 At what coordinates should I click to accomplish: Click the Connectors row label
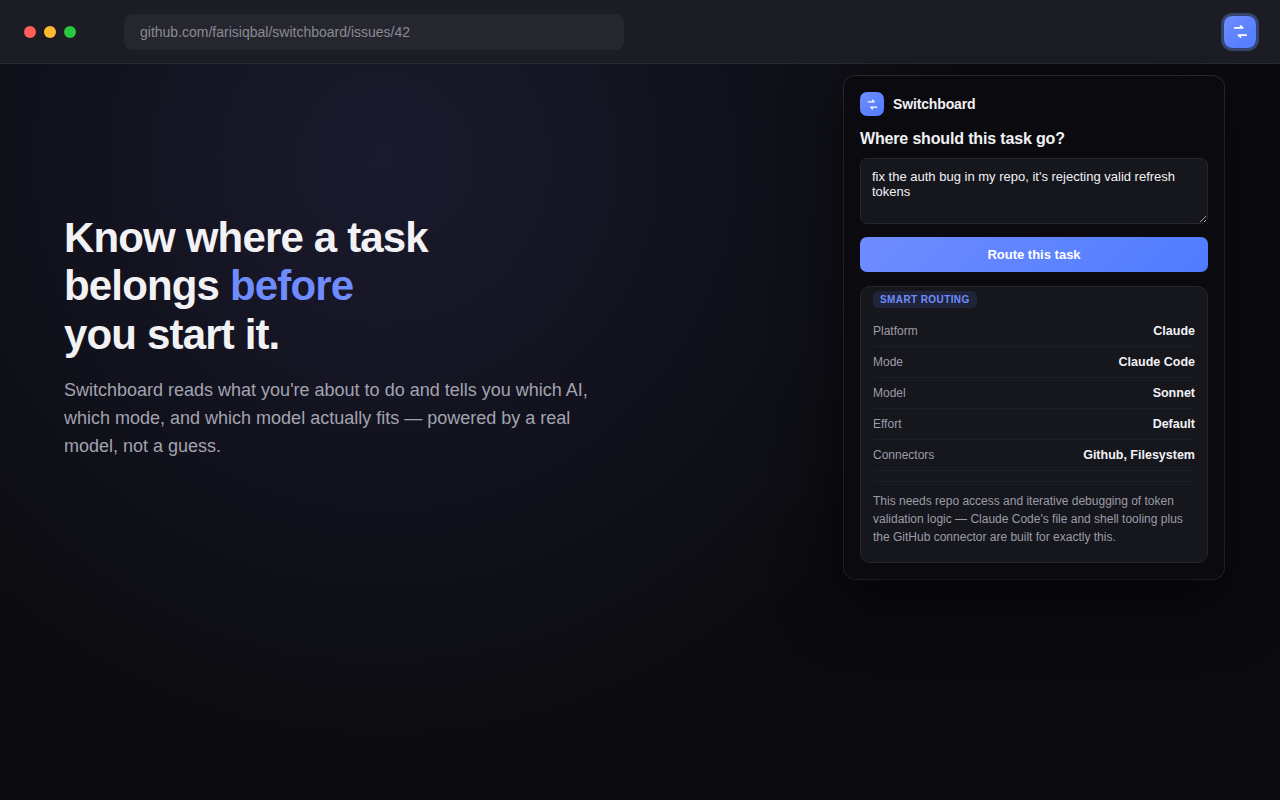[904, 455]
